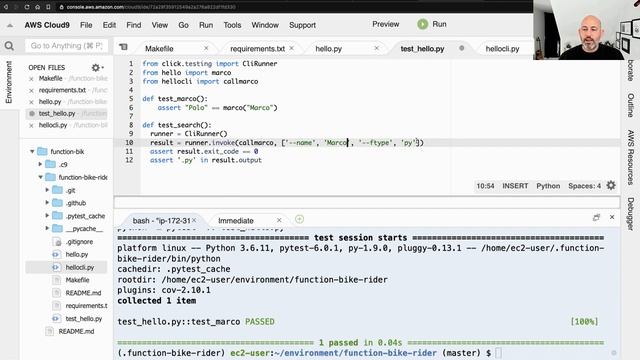The image size is (640, 360).
Task: Focus the Go to Anything search field
Action: point(67,46)
